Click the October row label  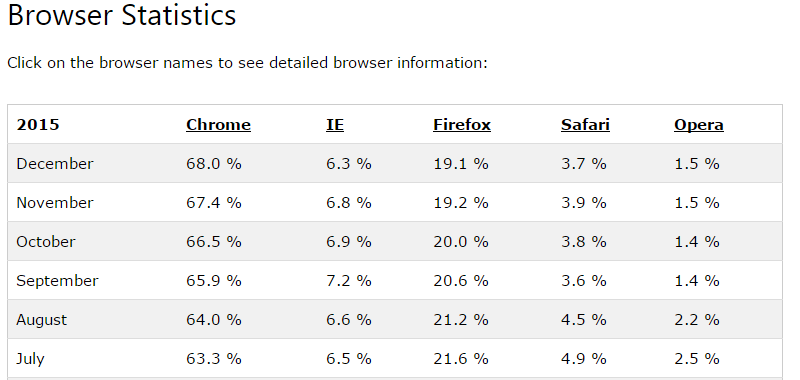[x=46, y=242]
